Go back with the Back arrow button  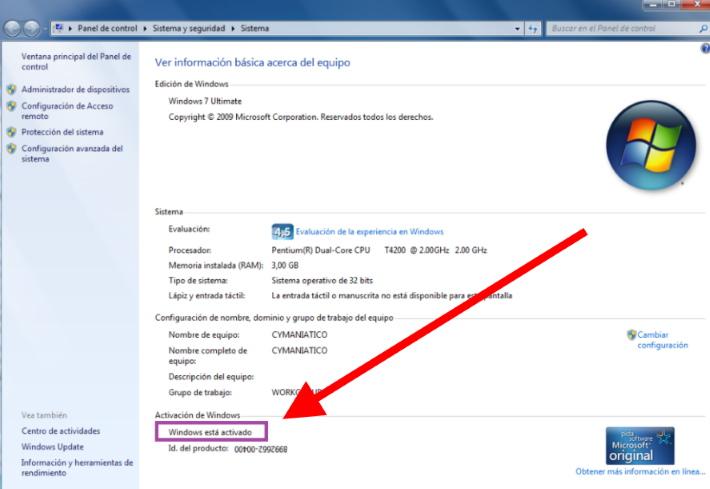12,29
